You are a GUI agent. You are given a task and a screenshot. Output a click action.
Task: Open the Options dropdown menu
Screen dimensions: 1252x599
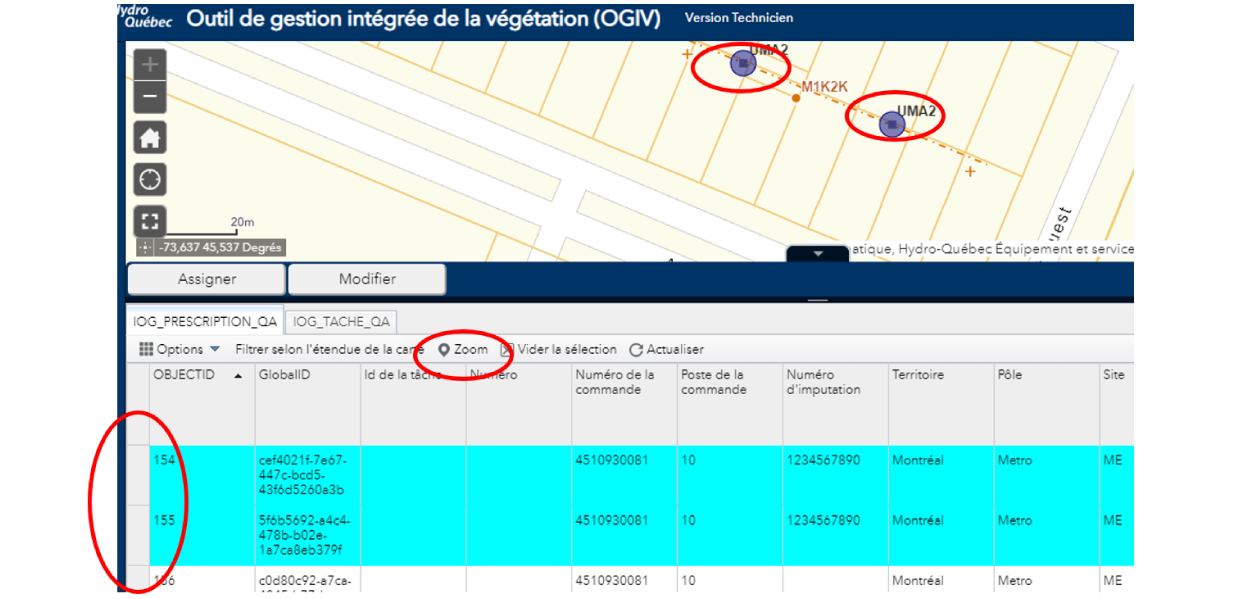179,349
